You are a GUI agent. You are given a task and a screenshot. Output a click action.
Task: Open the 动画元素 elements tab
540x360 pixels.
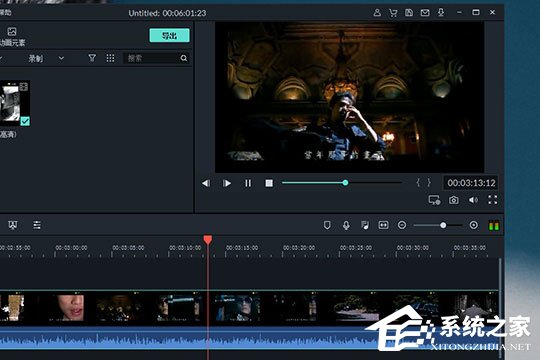(x=12, y=37)
